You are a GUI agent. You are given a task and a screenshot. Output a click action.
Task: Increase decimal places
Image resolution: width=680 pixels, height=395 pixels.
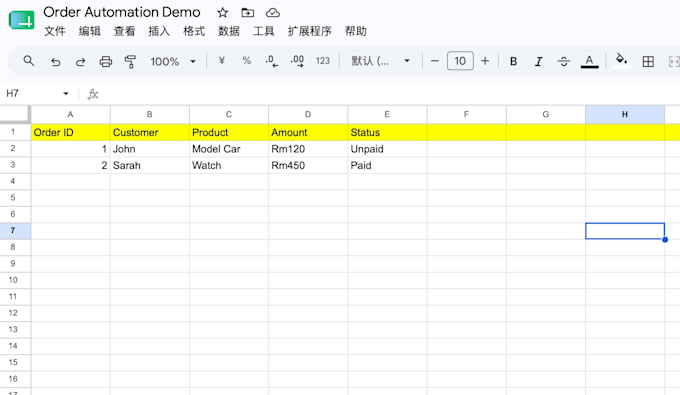pos(298,61)
